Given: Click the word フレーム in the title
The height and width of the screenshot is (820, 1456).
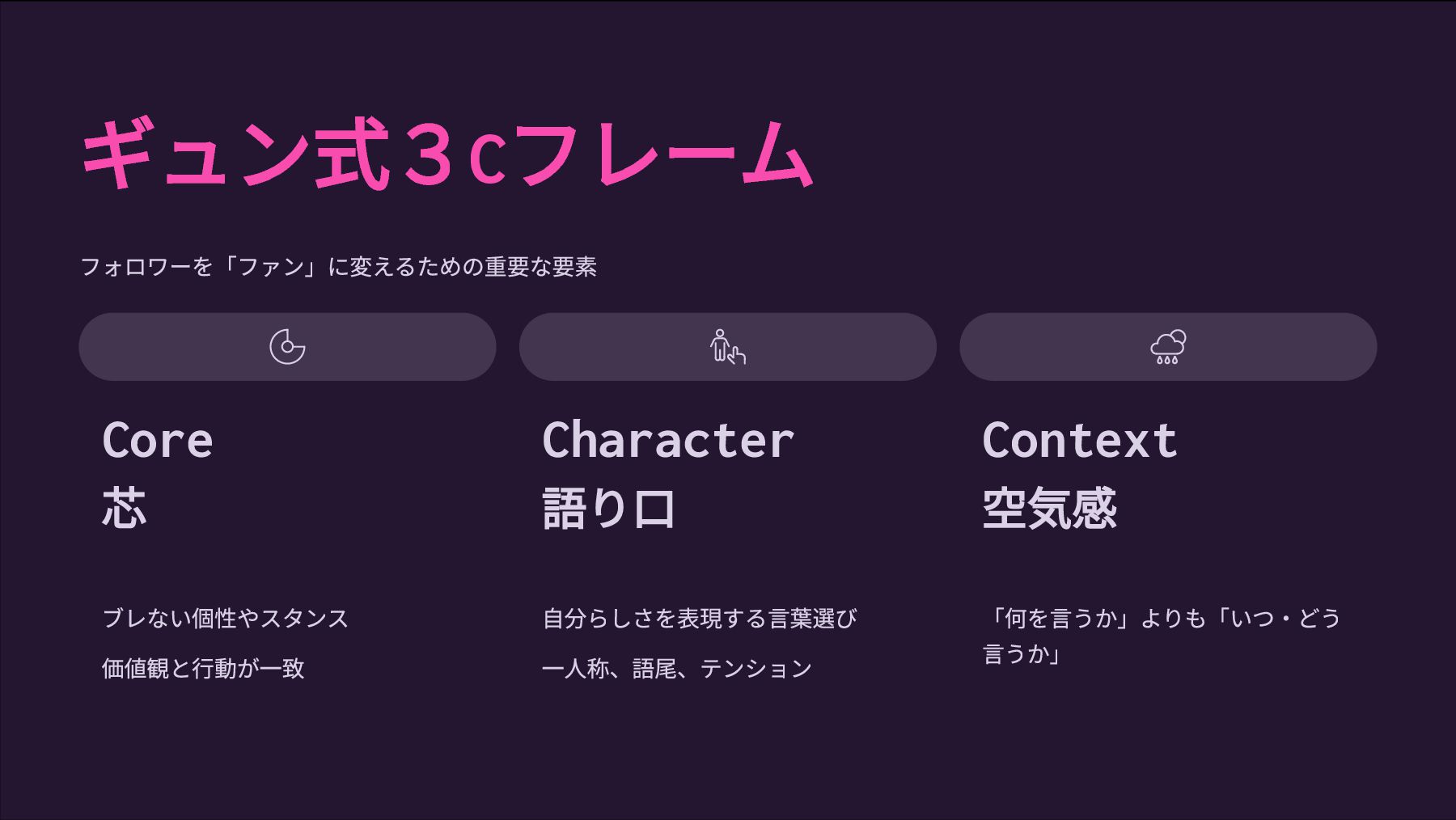Looking at the screenshot, I should pyautogui.click(x=662, y=155).
